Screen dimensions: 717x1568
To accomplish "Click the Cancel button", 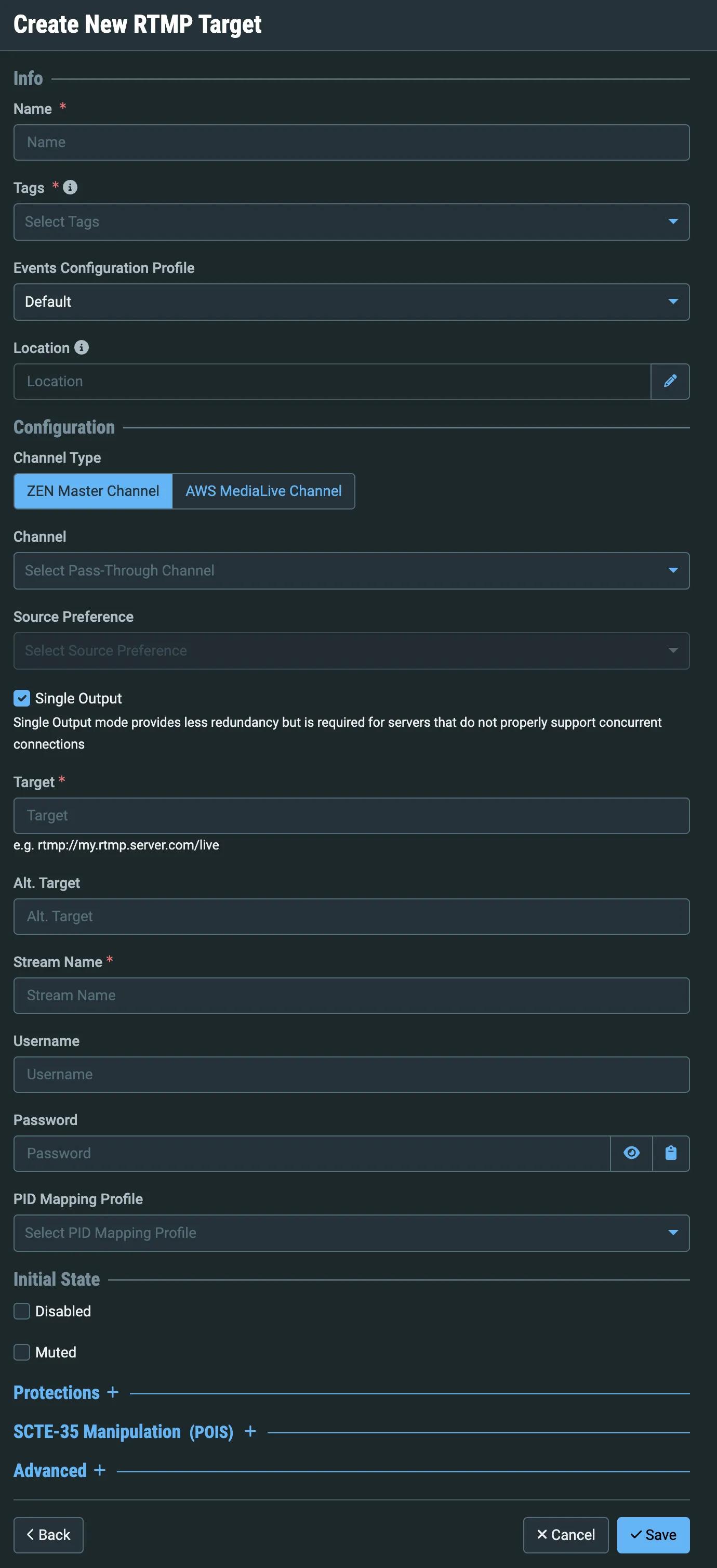I will pyautogui.click(x=566, y=1535).
